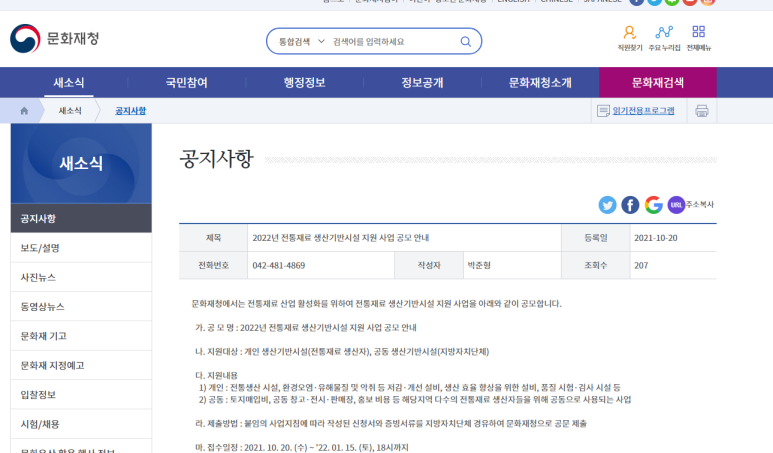
Task: Open 새소식 main menu
Action: pos(69,82)
